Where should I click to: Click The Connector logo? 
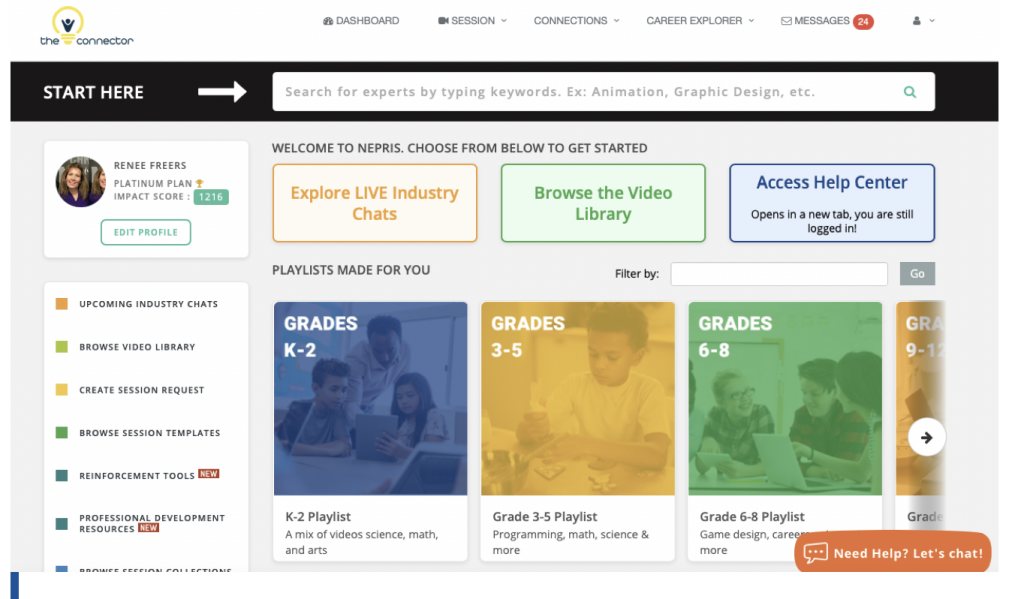[x=86, y=27]
